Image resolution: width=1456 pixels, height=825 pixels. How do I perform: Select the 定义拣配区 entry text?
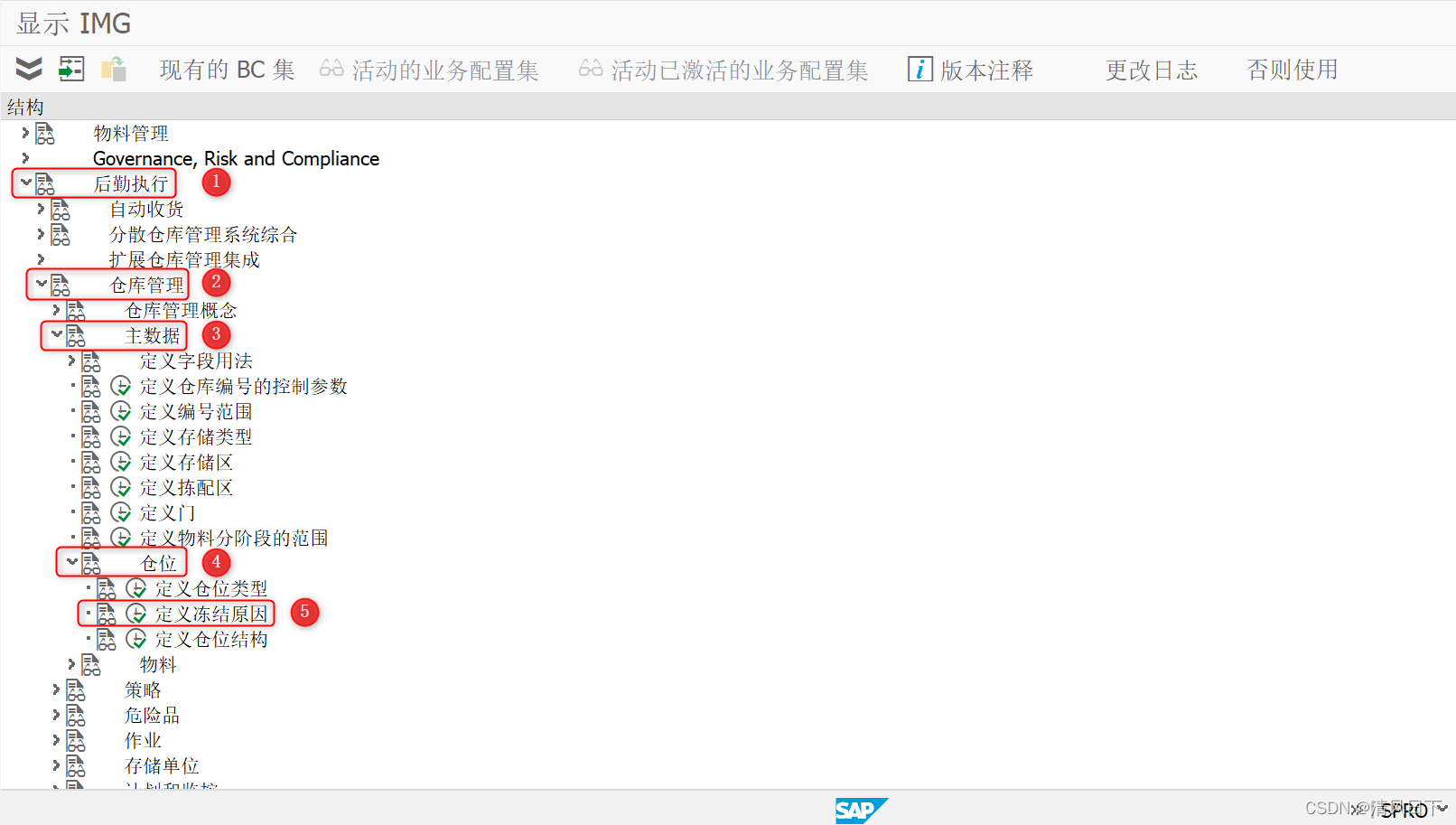[x=186, y=488]
